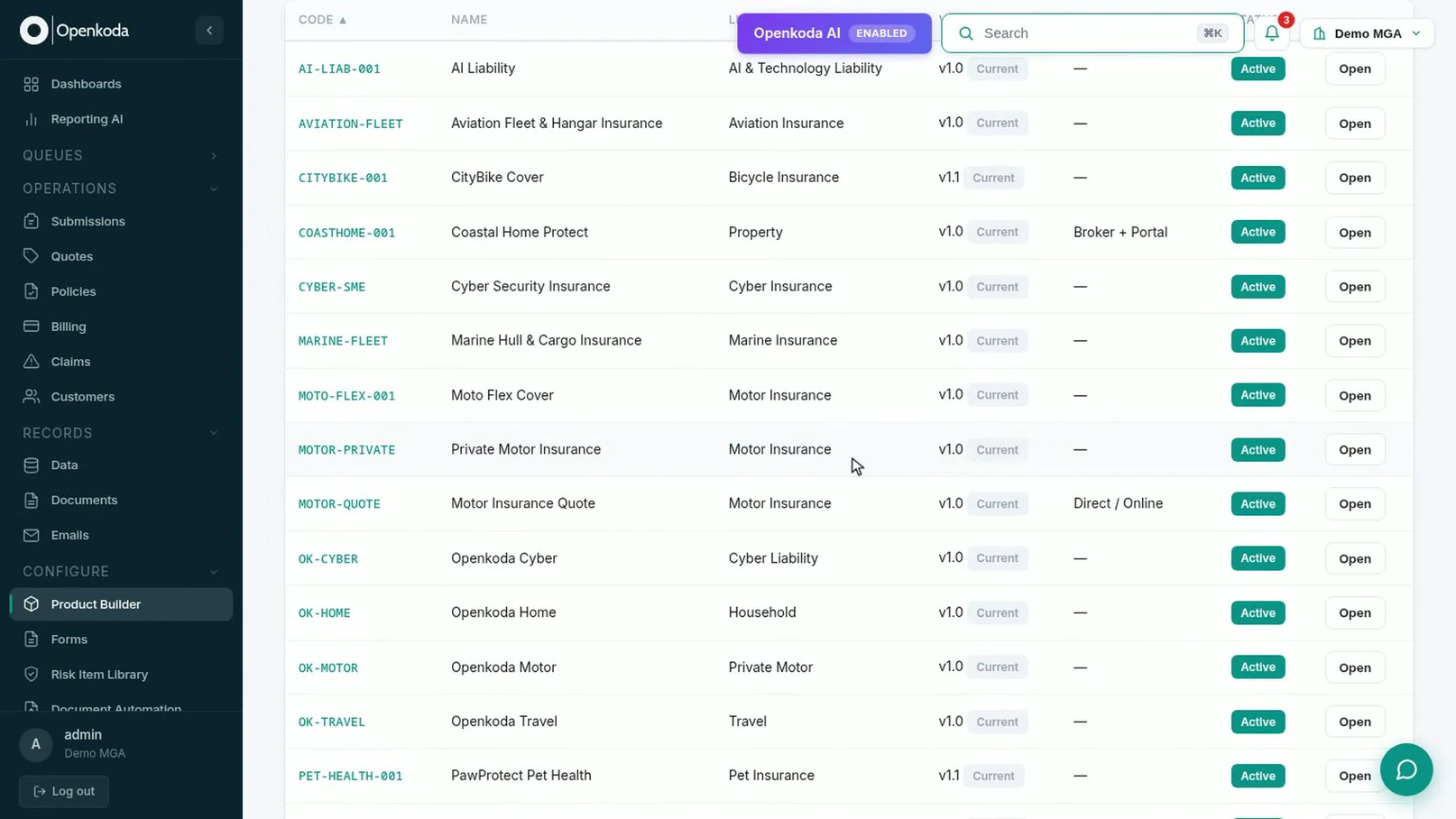
Task: Click the Openkoda logo icon
Action: click(34, 31)
